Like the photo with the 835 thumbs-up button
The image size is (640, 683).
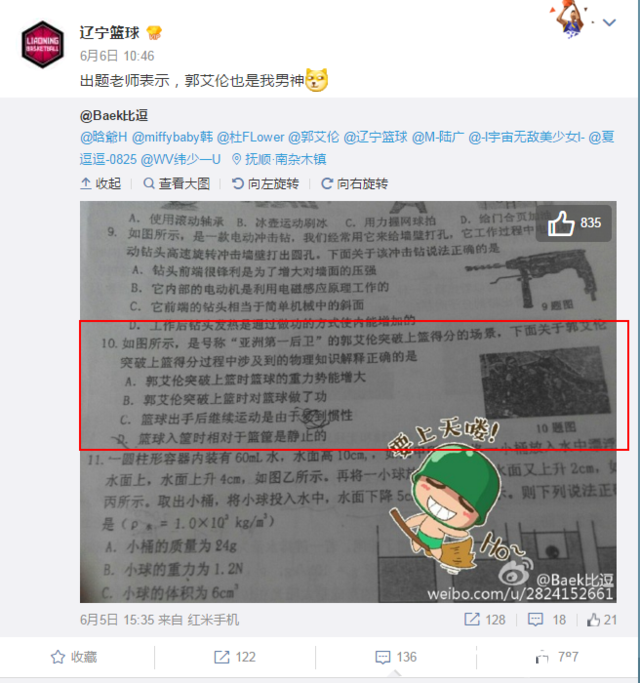point(574,223)
